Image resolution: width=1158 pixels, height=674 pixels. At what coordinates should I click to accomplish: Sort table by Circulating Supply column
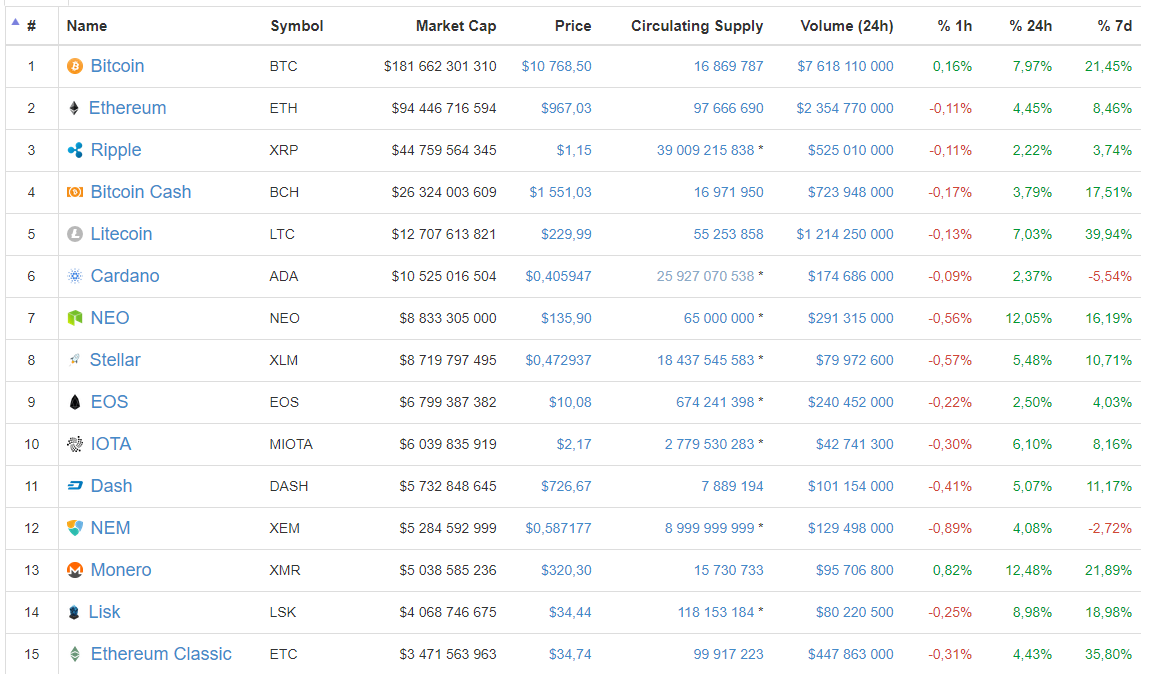(x=697, y=26)
